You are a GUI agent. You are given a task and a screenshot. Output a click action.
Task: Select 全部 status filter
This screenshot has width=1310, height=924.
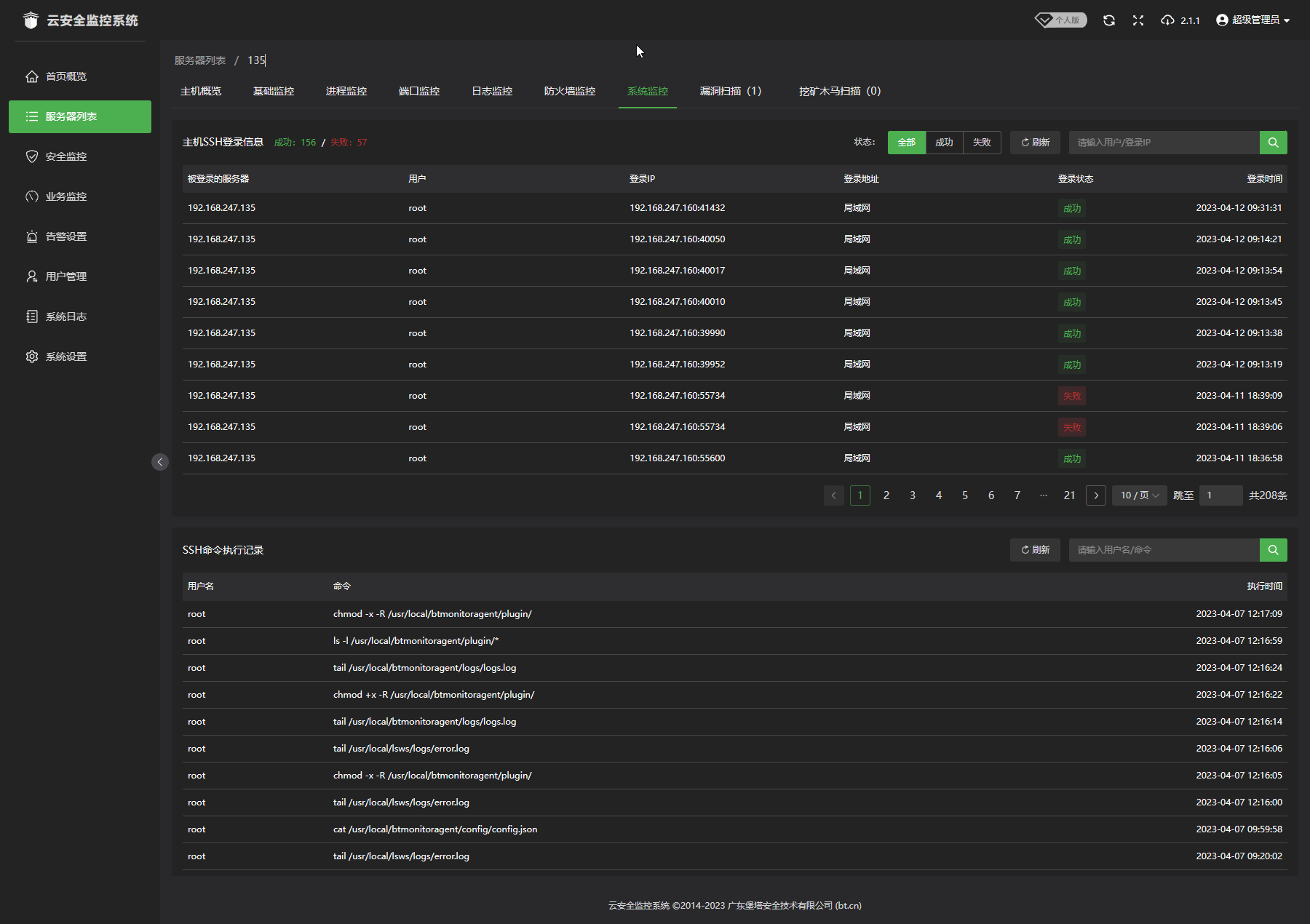point(906,143)
